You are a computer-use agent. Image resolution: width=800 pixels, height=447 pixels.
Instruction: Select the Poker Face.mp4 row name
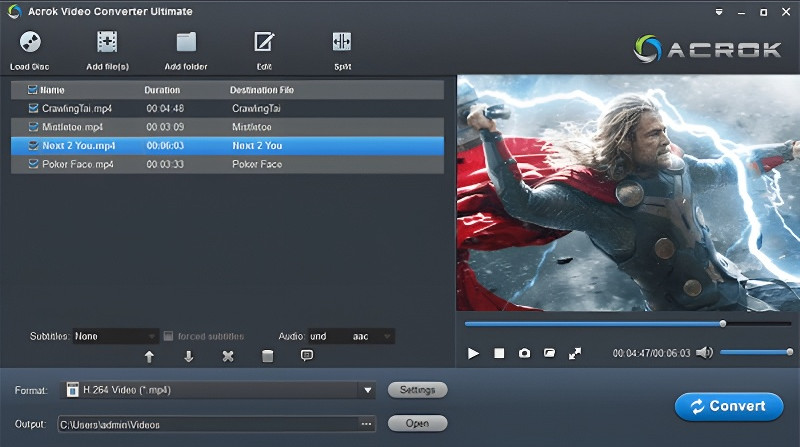(x=78, y=164)
